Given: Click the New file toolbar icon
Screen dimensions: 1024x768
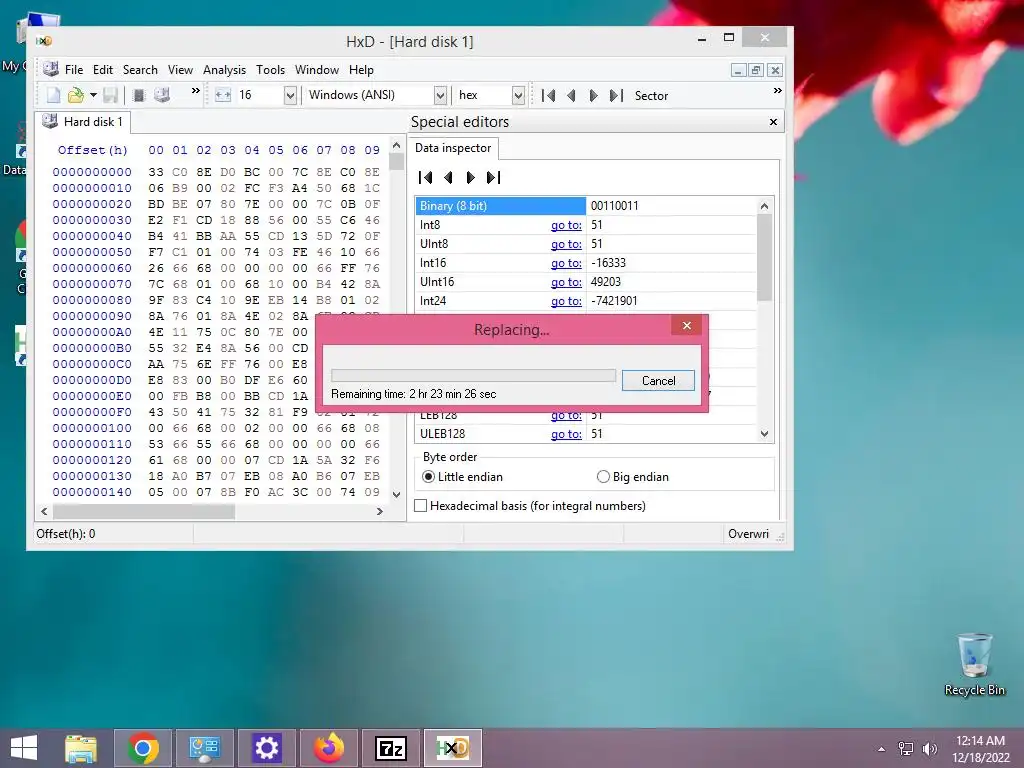Looking at the screenshot, I should (54, 95).
